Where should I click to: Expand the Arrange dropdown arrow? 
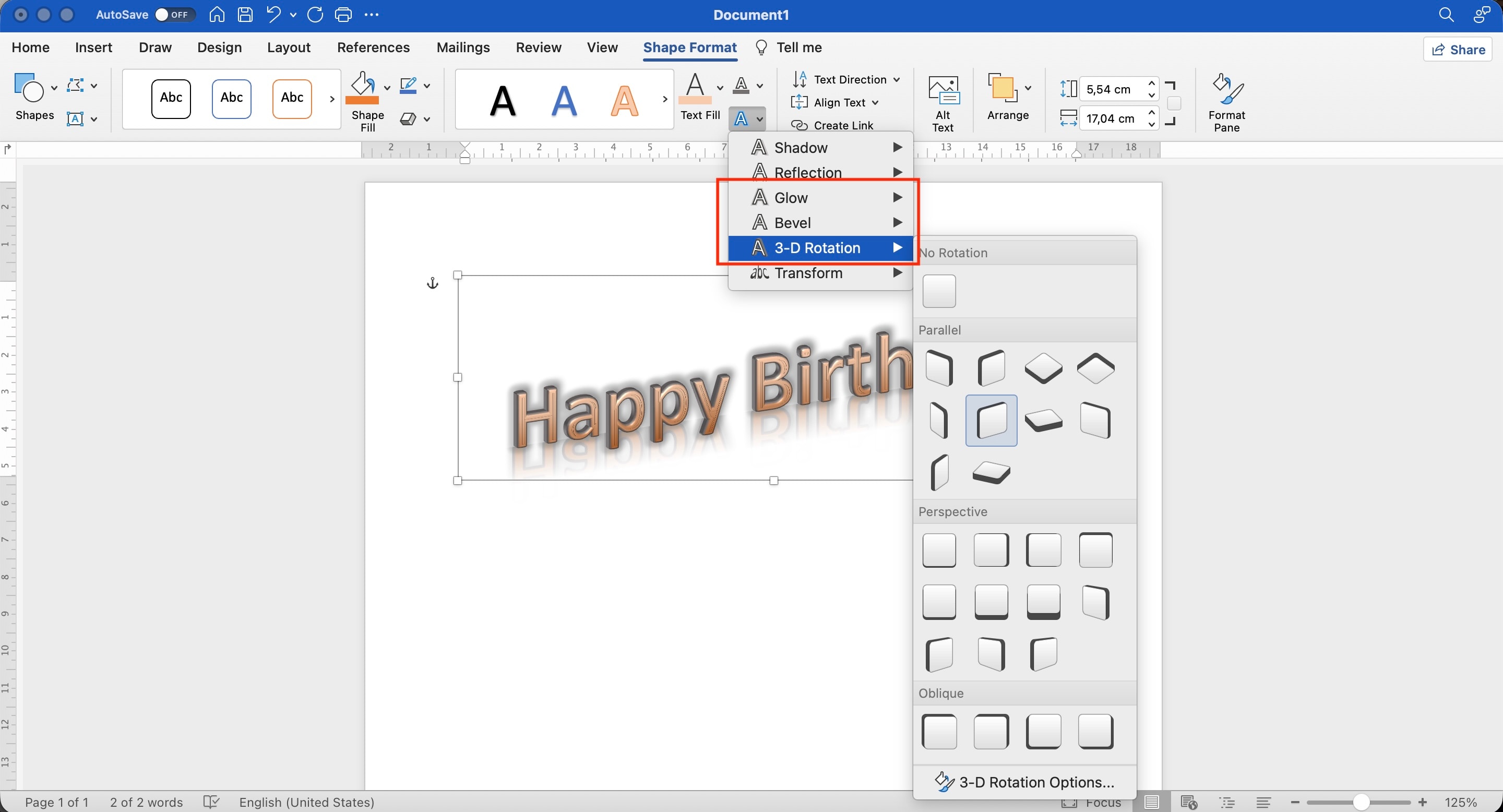tap(1028, 88)
